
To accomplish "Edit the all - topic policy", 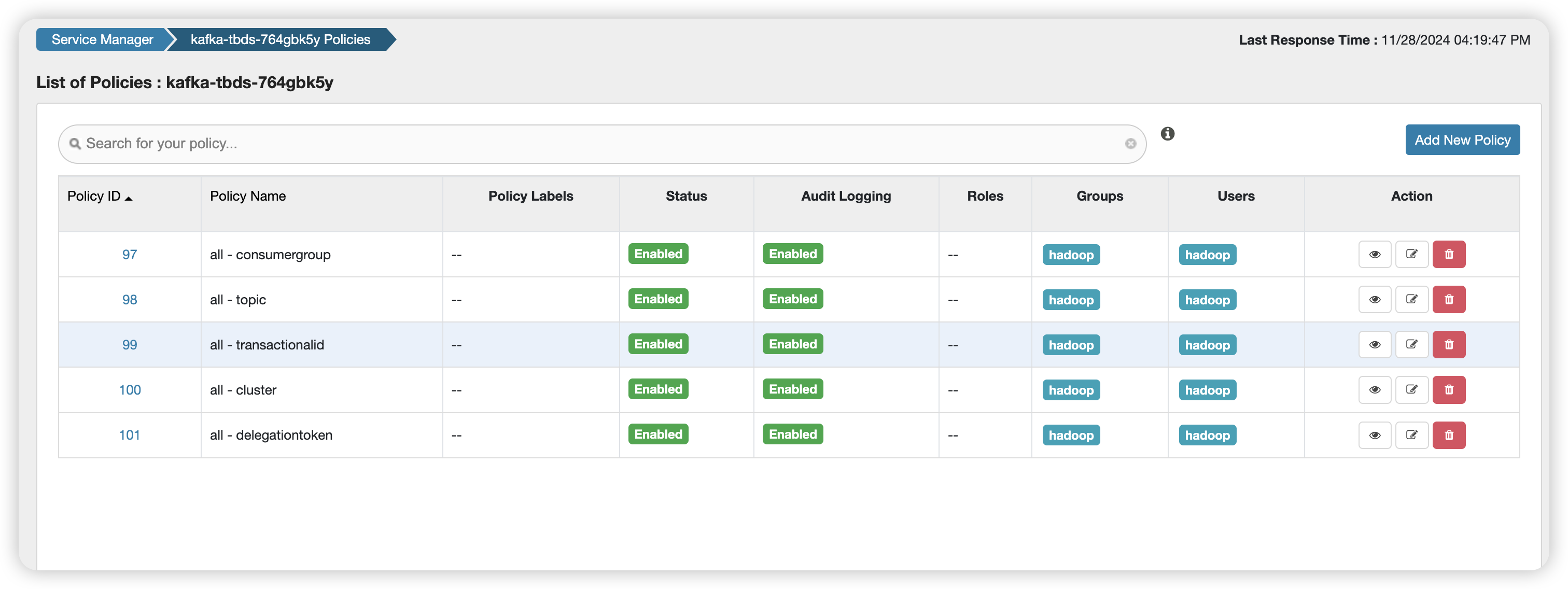I will (1411, 299).
